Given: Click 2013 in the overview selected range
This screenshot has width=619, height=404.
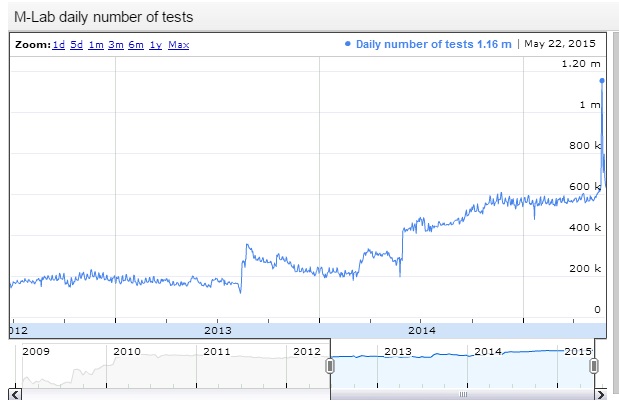Looking at the screenshot, I should point(398,351).
